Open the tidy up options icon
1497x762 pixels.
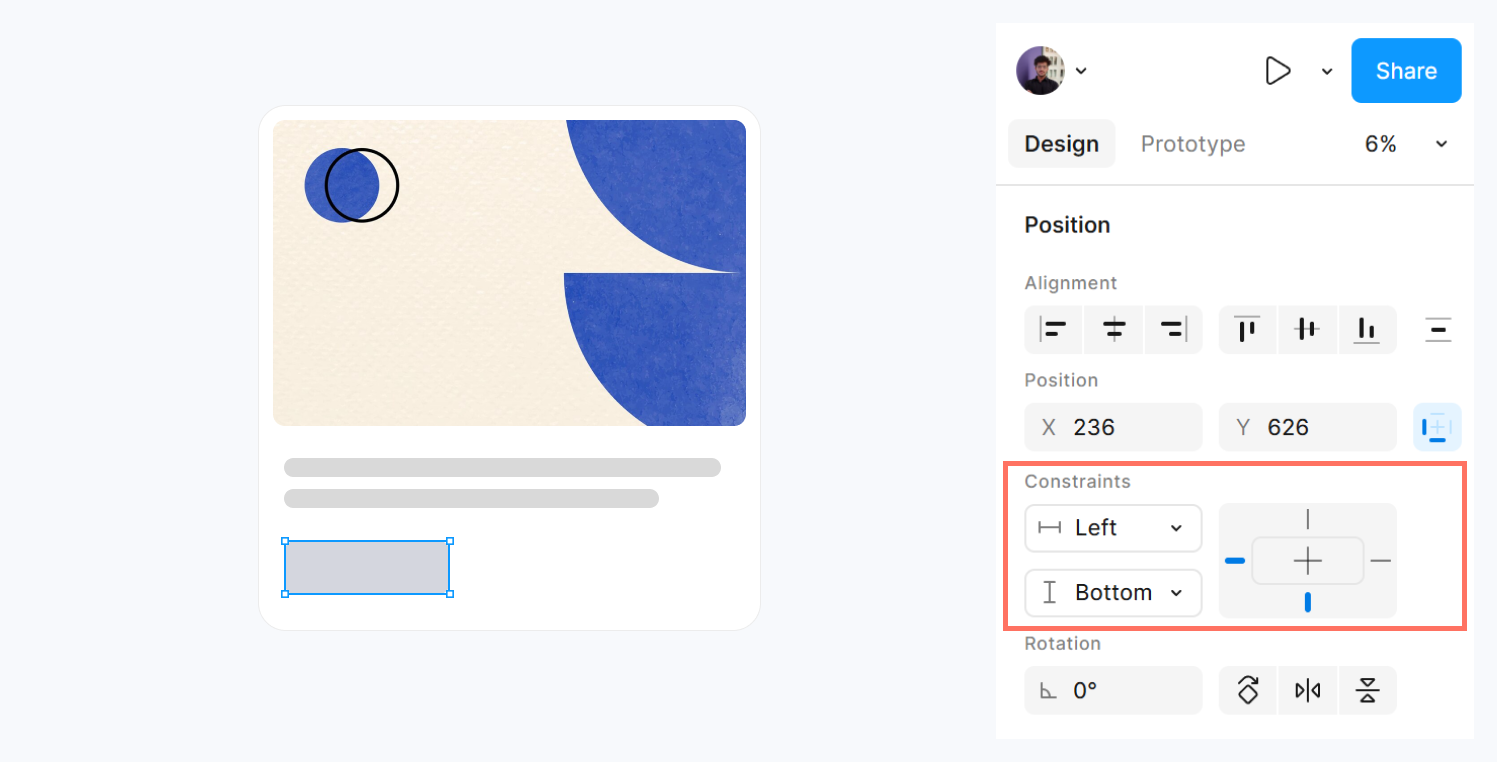click(x=1437, y=329)
